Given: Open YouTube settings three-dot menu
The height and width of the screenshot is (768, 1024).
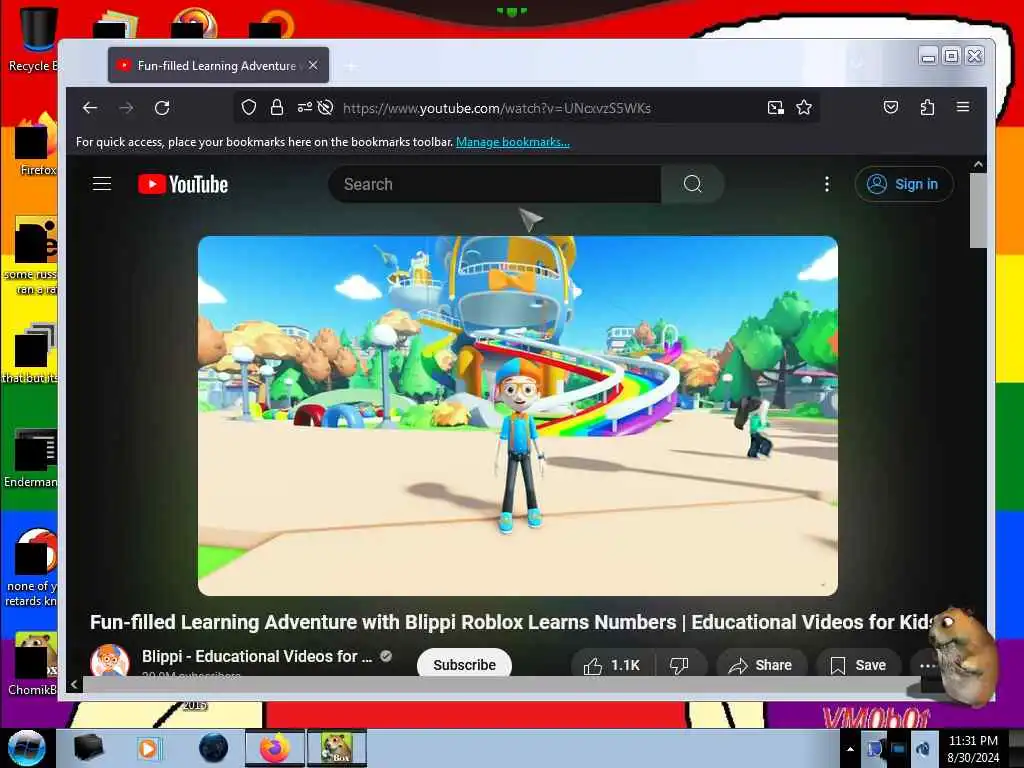Looking at the screenshot, I should pyautogui.click(x=827, y=184).
